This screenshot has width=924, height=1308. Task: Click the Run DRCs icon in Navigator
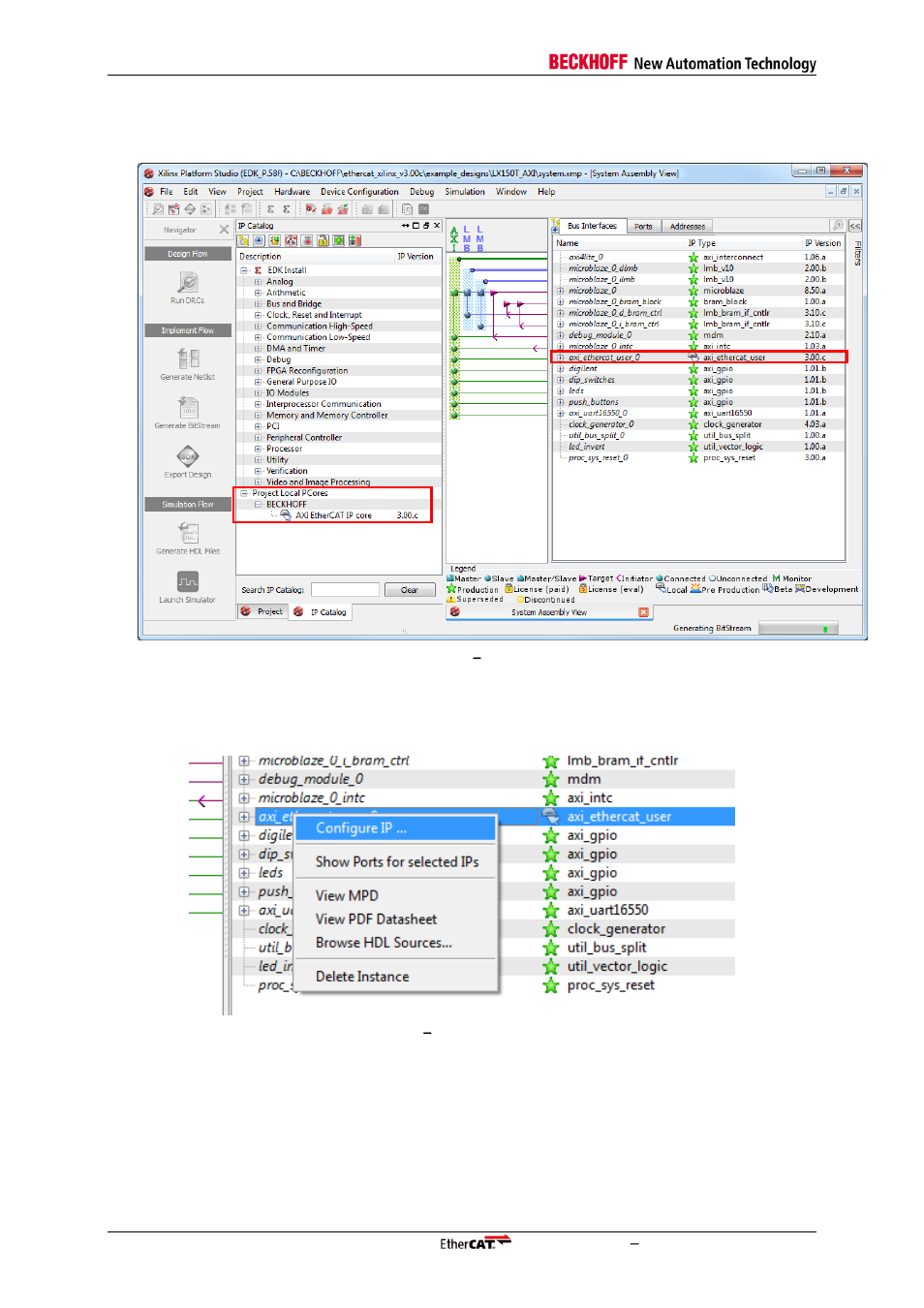point(188,282)
